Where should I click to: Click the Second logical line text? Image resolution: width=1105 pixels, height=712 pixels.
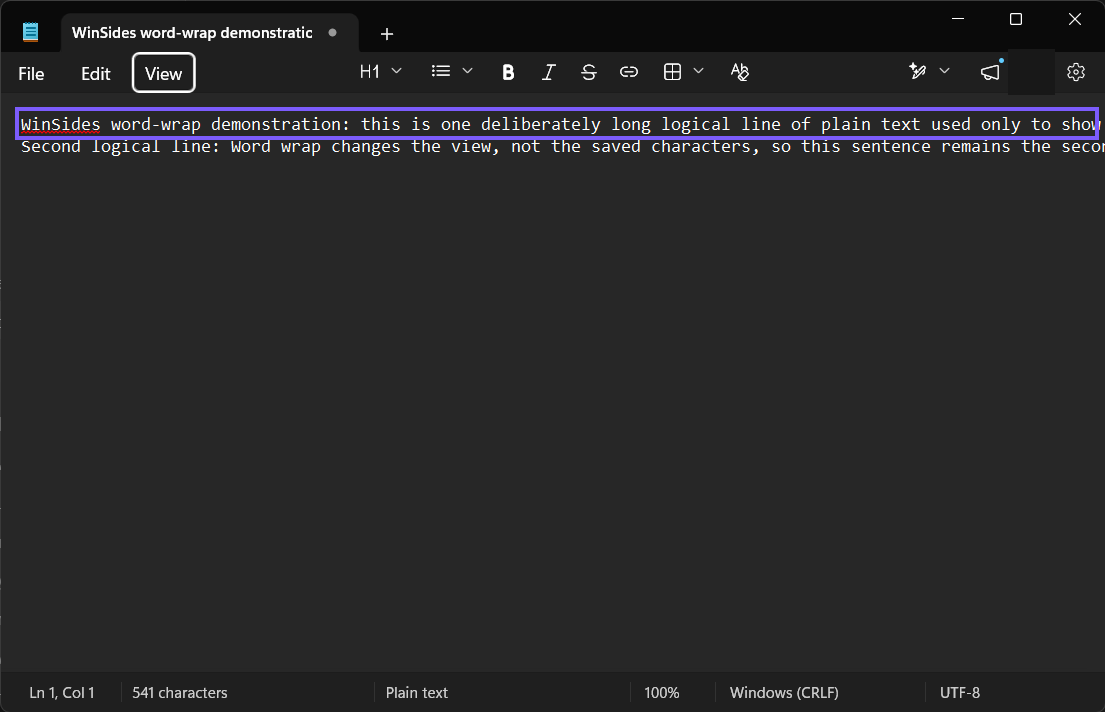coord(562,147)
